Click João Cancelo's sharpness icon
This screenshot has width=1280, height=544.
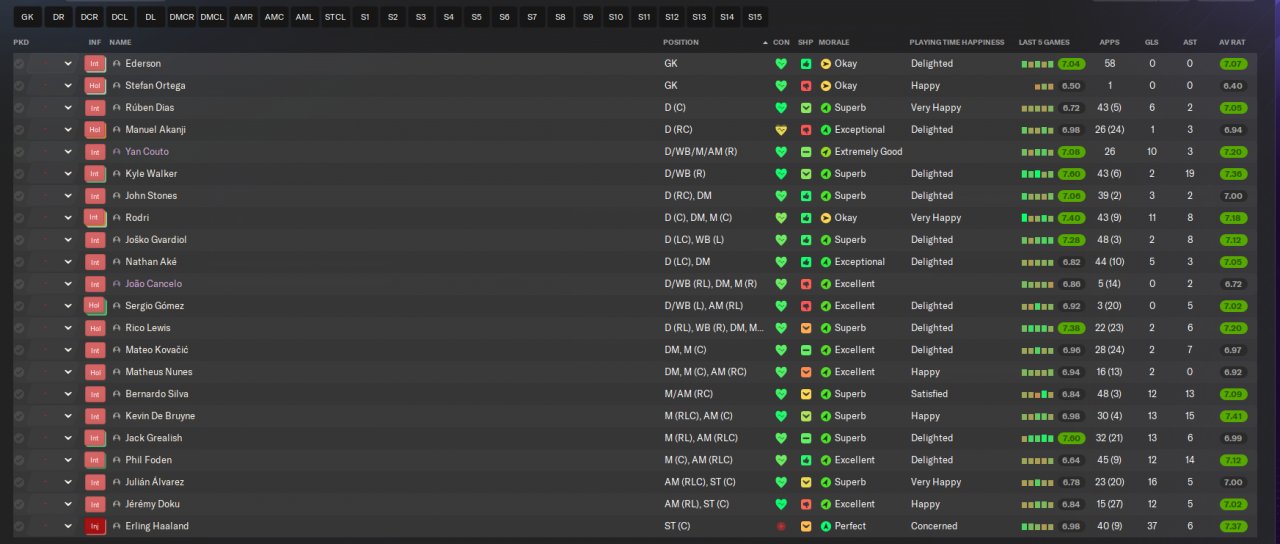coord(806,284)
